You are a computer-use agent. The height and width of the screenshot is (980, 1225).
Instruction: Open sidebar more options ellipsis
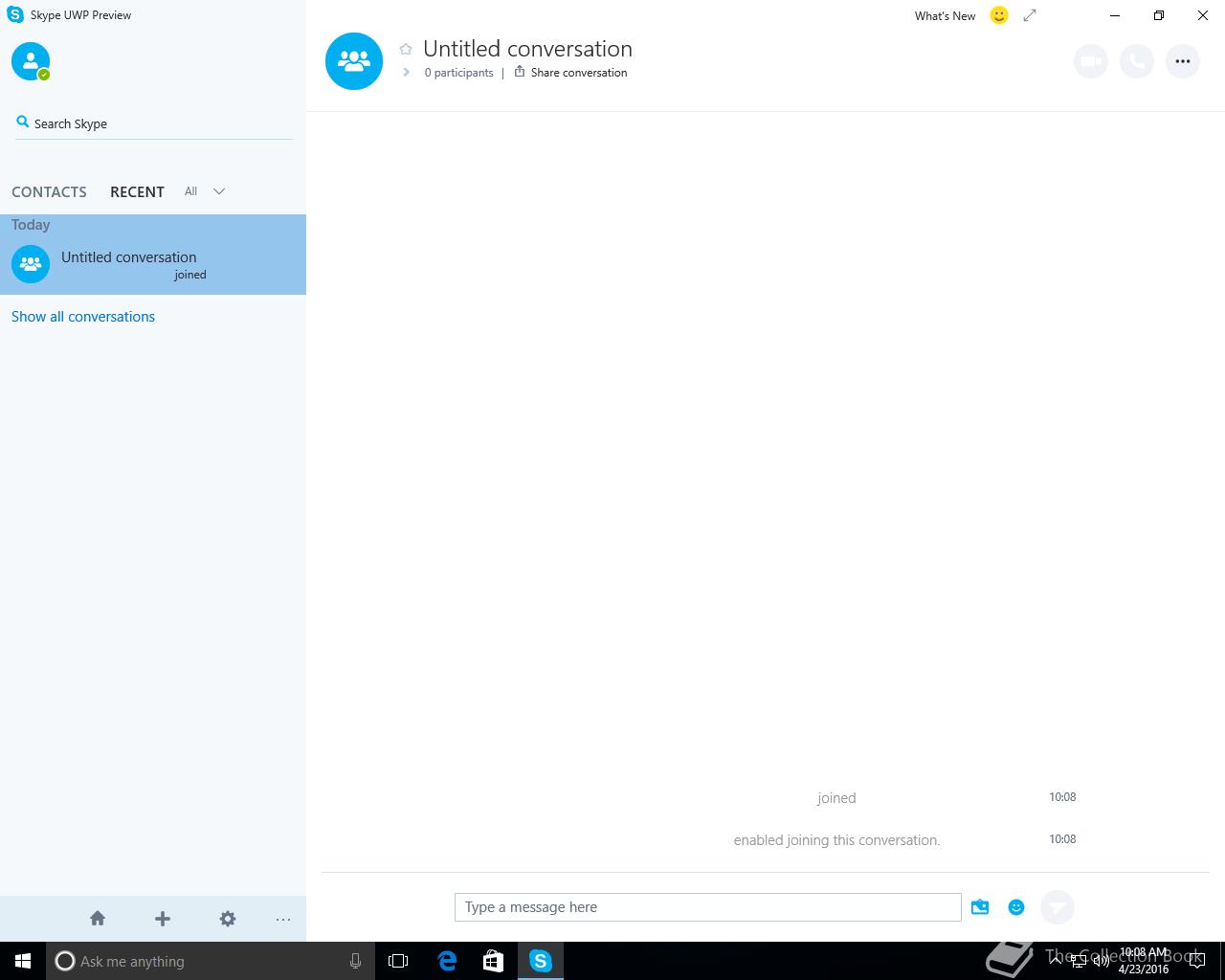(x=283, y=920)
